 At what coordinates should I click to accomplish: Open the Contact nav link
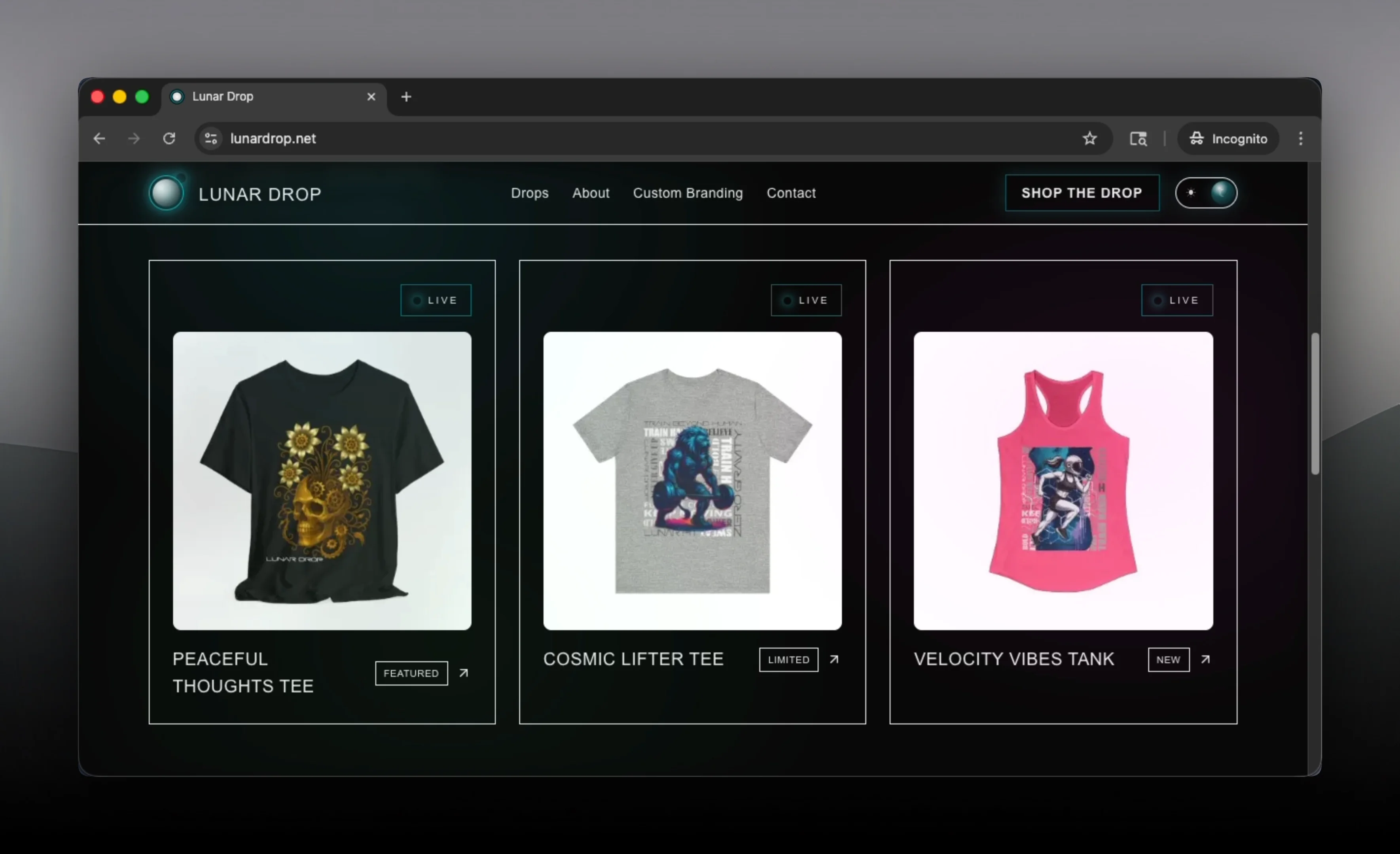(x=791, y=193)
